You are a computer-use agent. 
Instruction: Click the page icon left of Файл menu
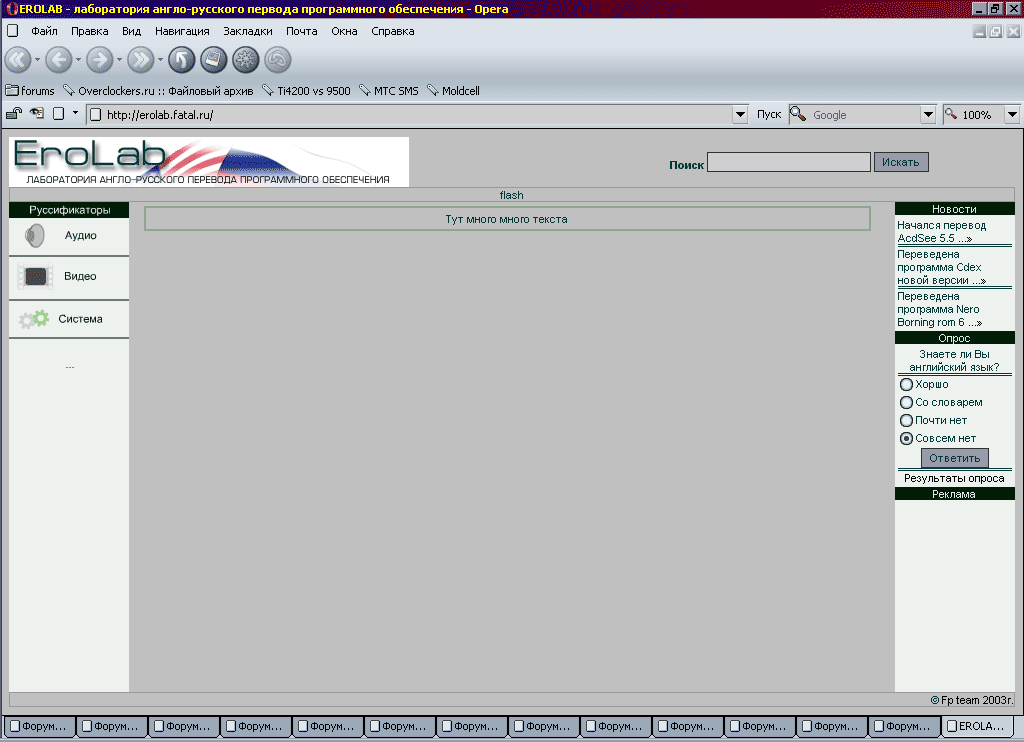click(x=12, y=31)
